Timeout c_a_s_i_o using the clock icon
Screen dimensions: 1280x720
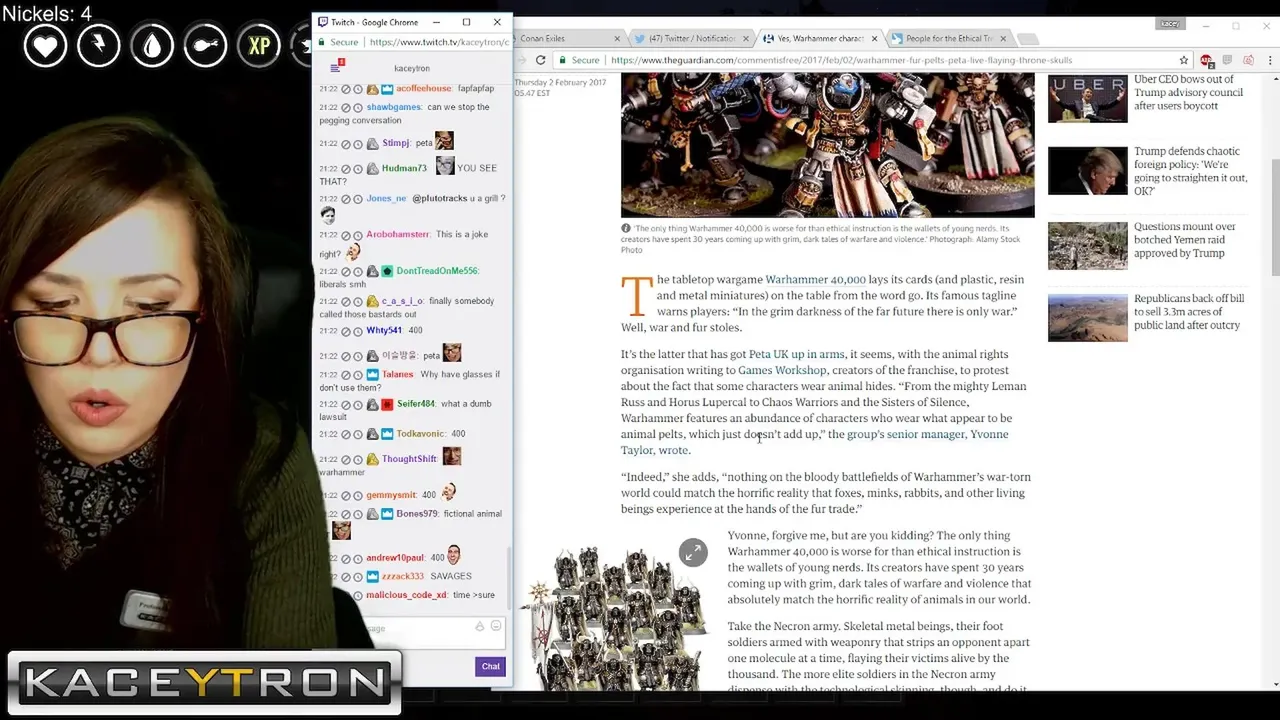click(358, 301)
